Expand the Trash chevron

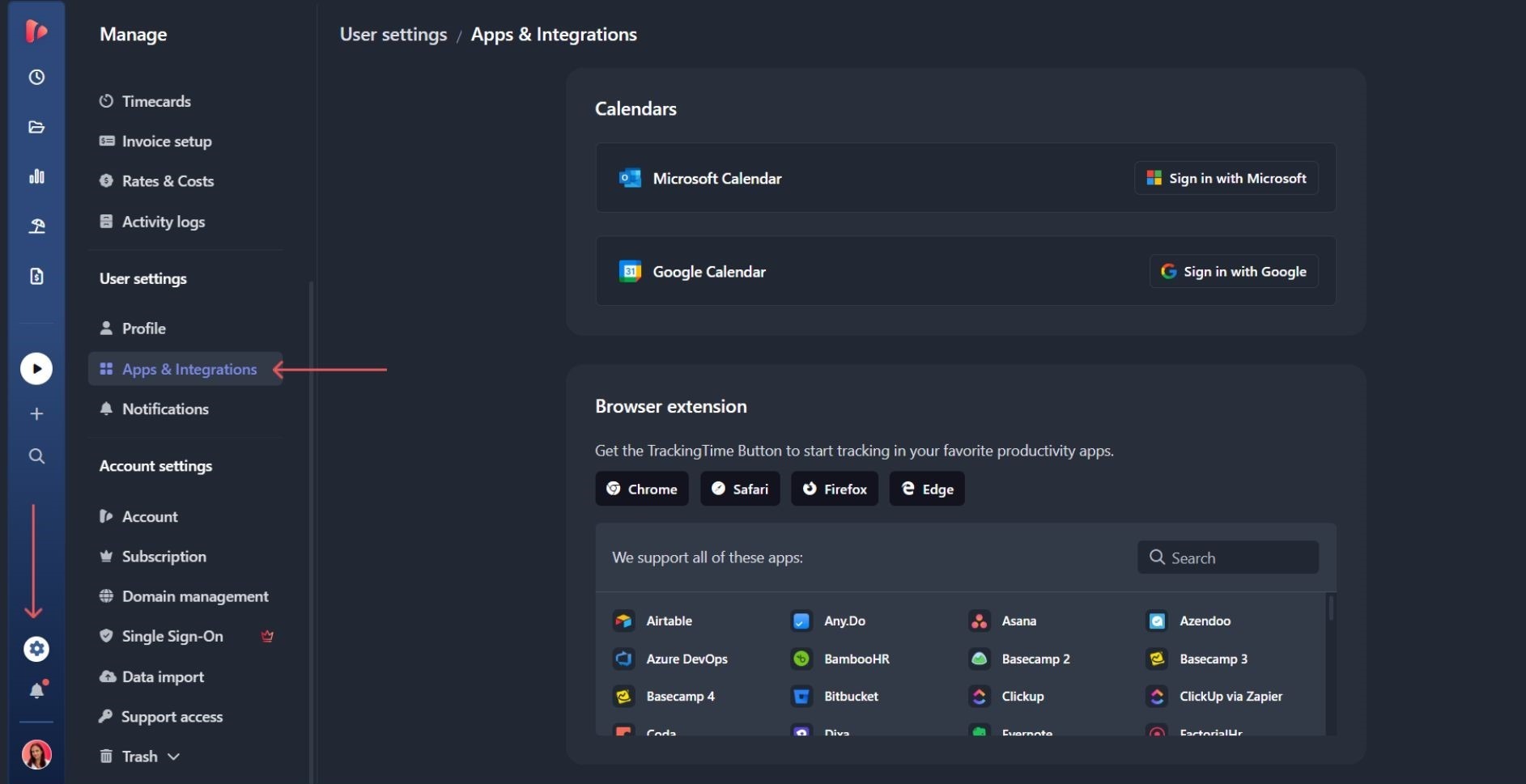tap(173, 756)
